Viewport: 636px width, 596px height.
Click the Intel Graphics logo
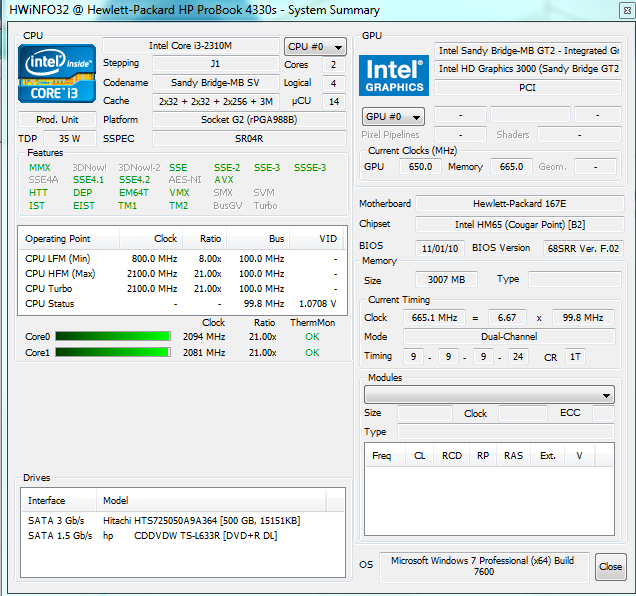(x=394, y=75)
